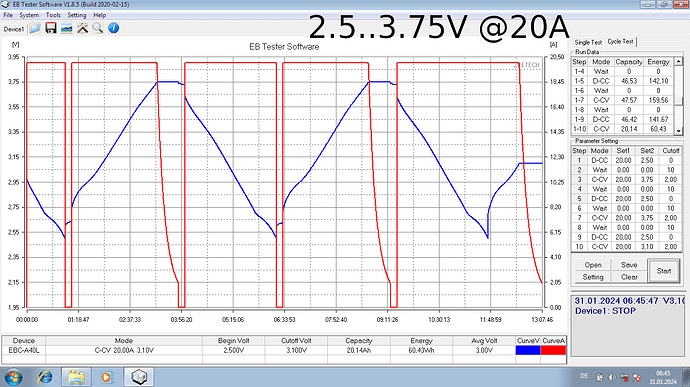Screen dimensions: 690x387
Task: Click the Device1 toolbar label
Action: click(14, 29)
